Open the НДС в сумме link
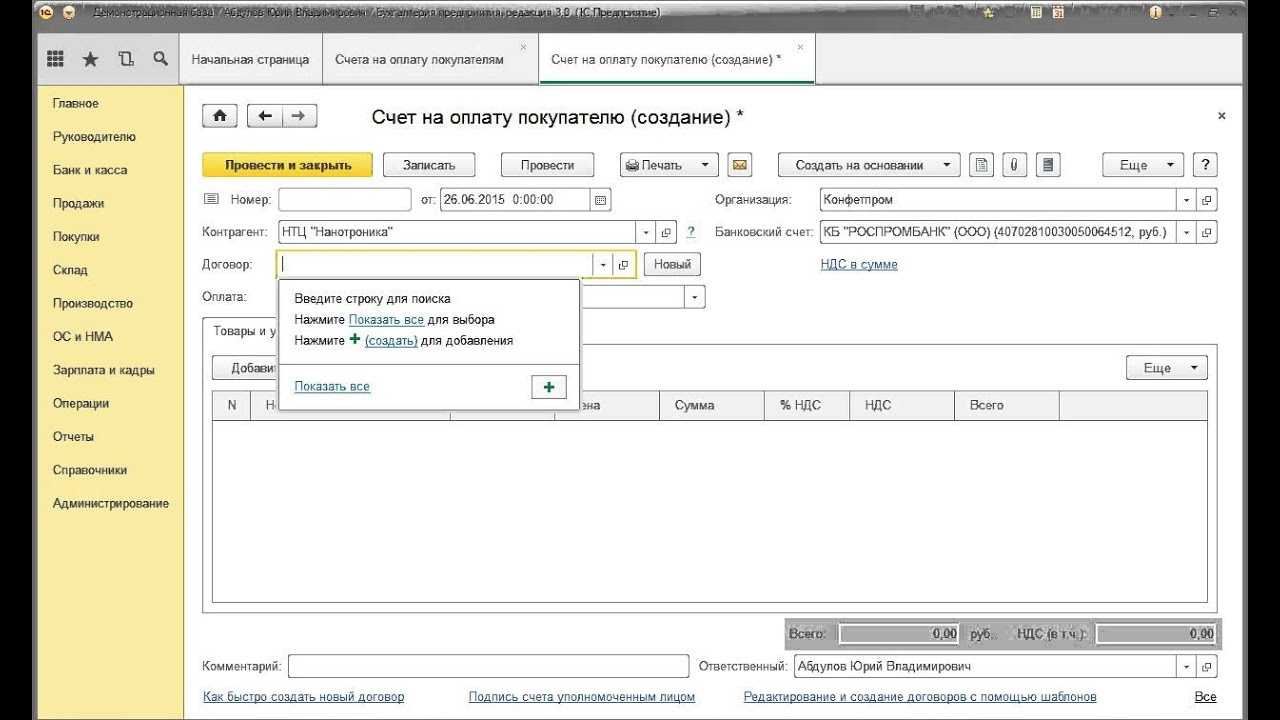The image size is (1280, 720). click(x=859, y=265)
